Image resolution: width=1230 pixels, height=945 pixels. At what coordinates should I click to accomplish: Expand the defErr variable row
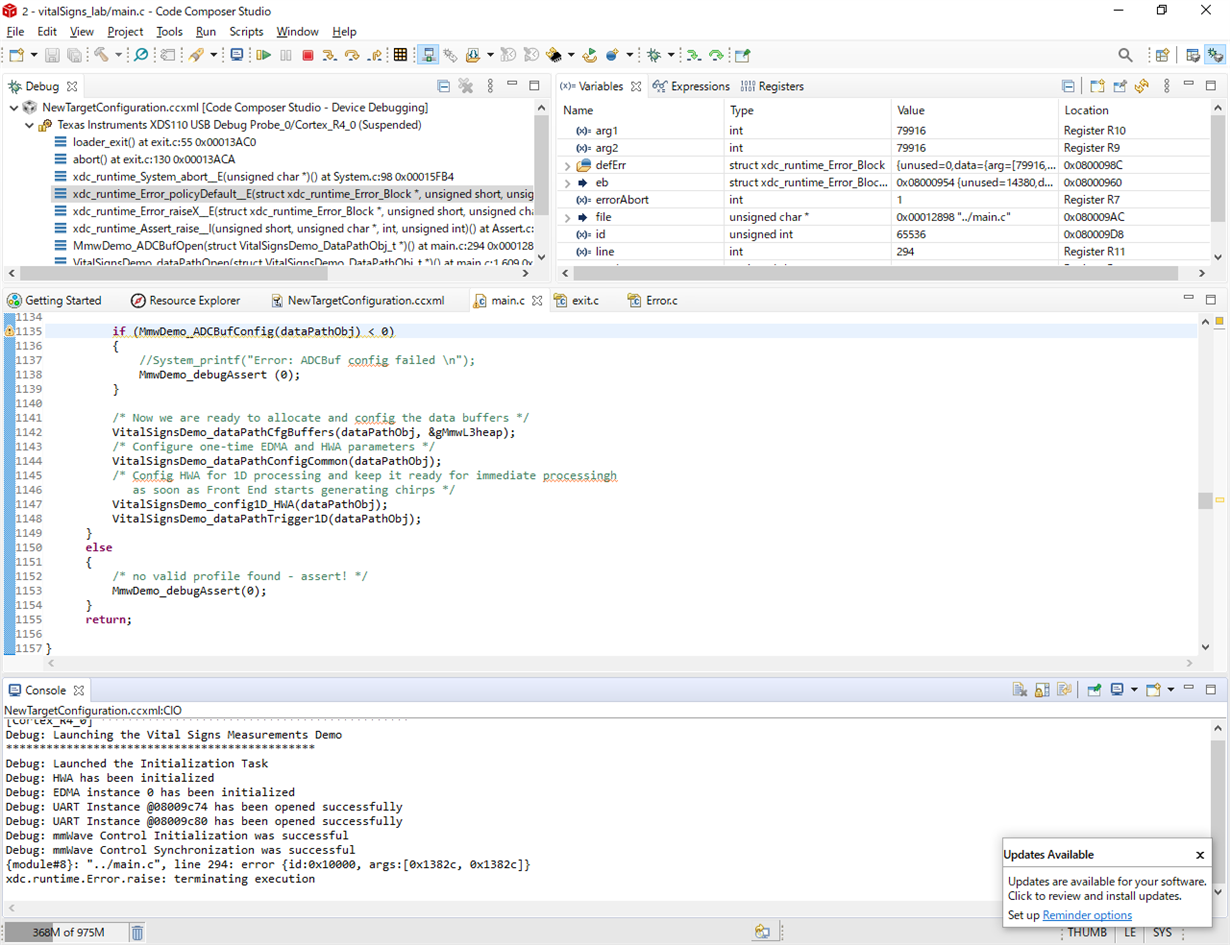coord(567,166)
